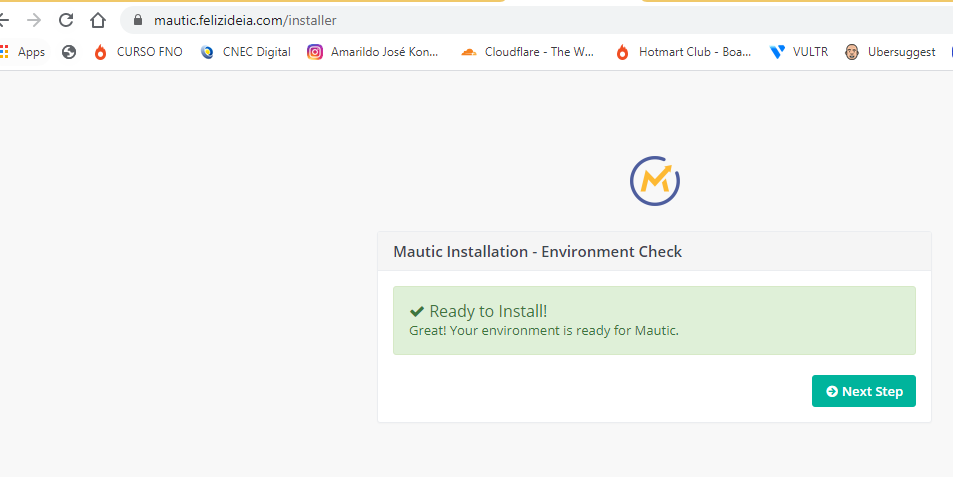Click the VULTR logo icon
Screen dimensions: 953x477
(x=777, y=52)
